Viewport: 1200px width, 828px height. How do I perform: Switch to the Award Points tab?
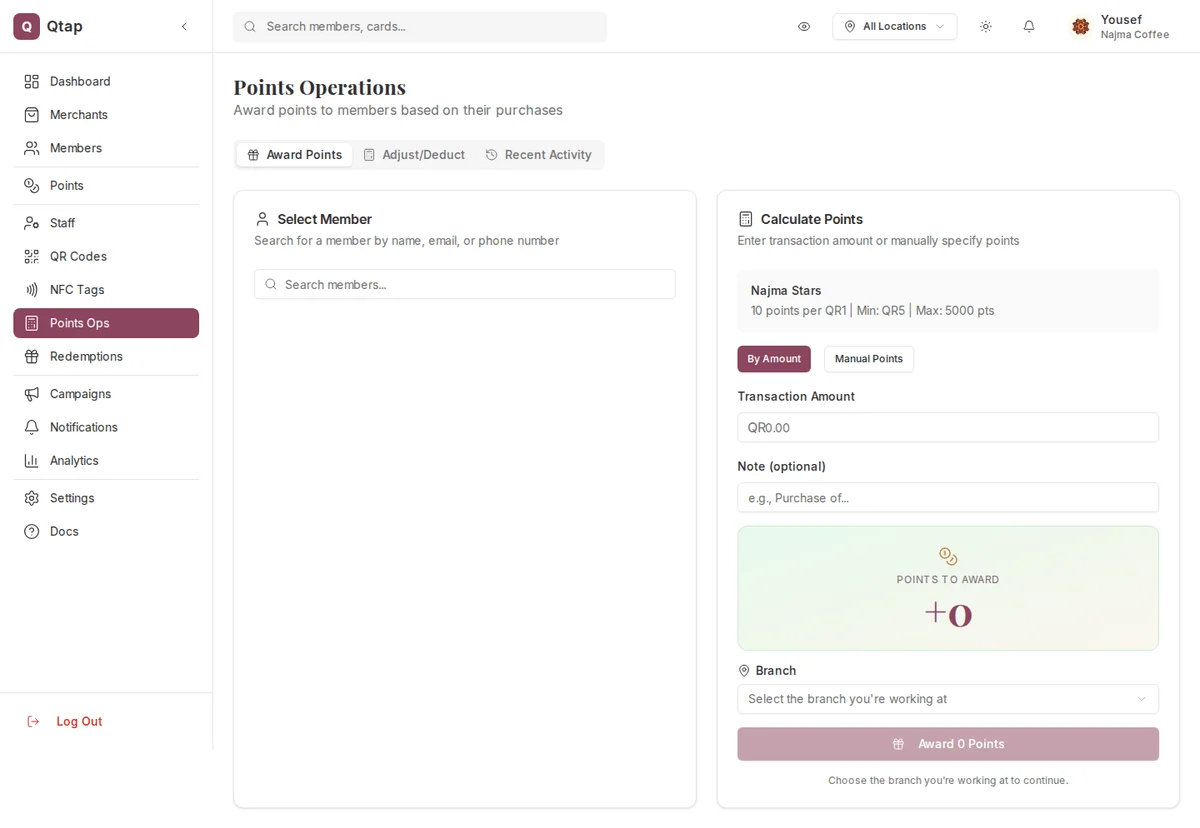[295, 155]
